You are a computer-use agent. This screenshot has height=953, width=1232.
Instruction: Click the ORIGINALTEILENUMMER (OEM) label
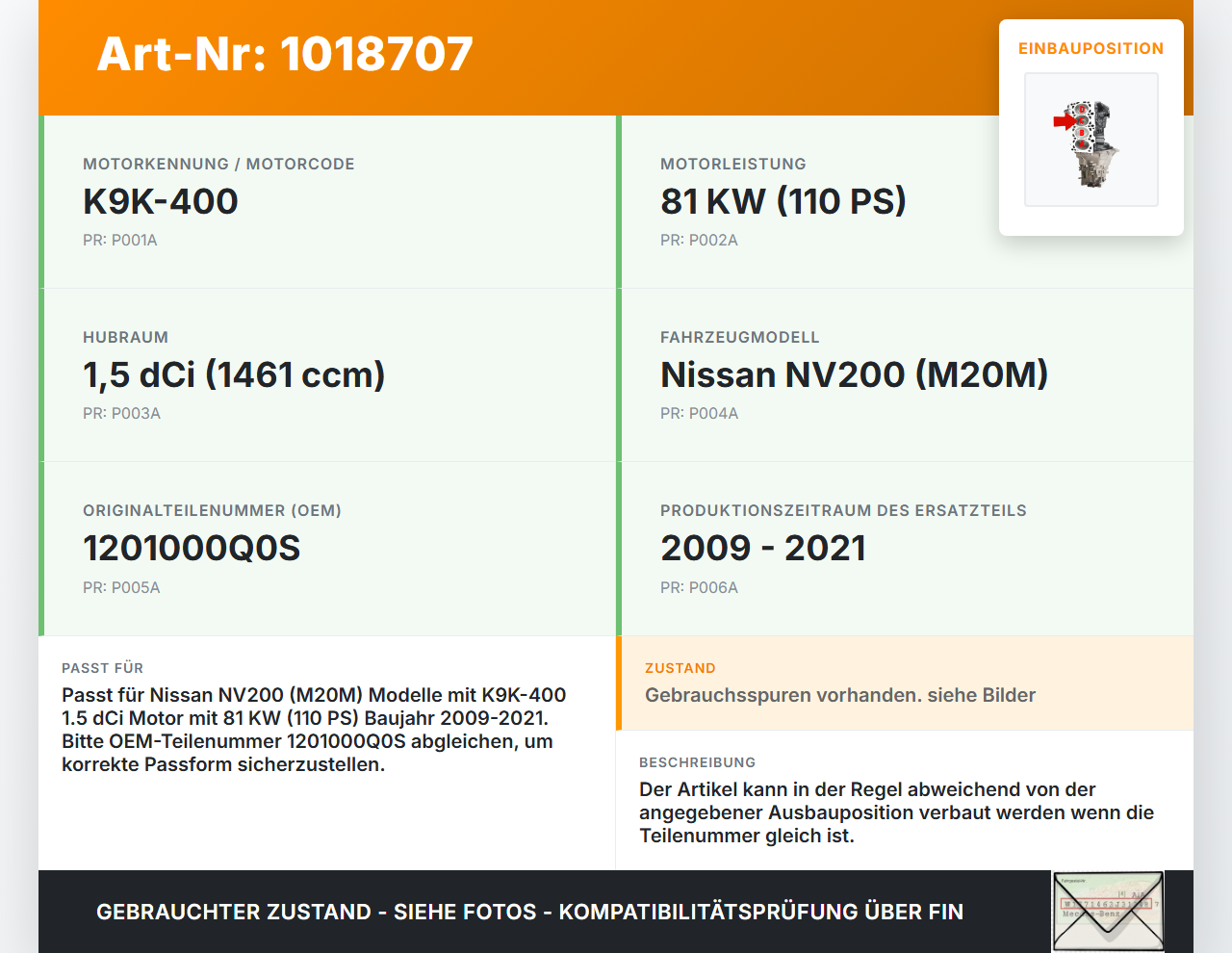212,510
